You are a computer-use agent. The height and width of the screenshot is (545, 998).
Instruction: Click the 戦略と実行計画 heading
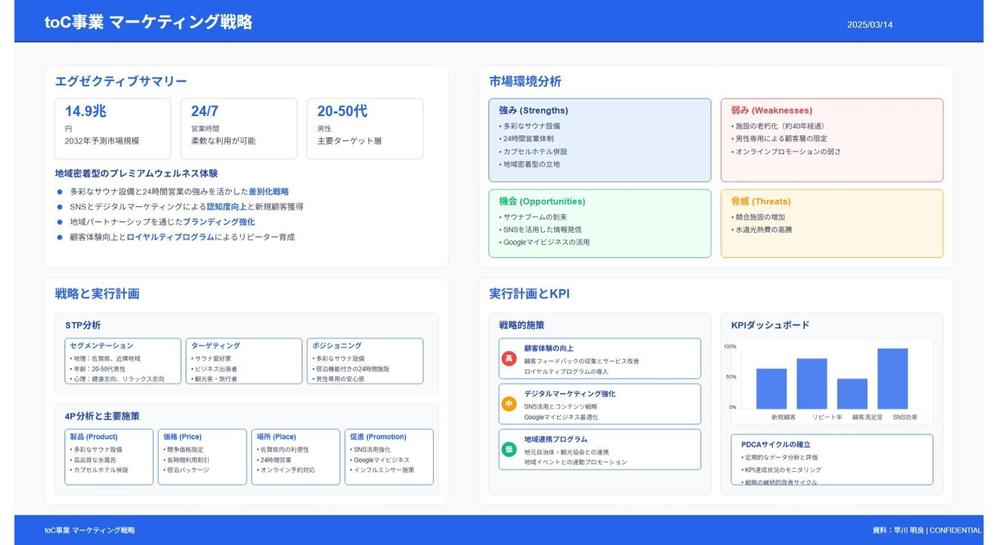tap(97, 294)
